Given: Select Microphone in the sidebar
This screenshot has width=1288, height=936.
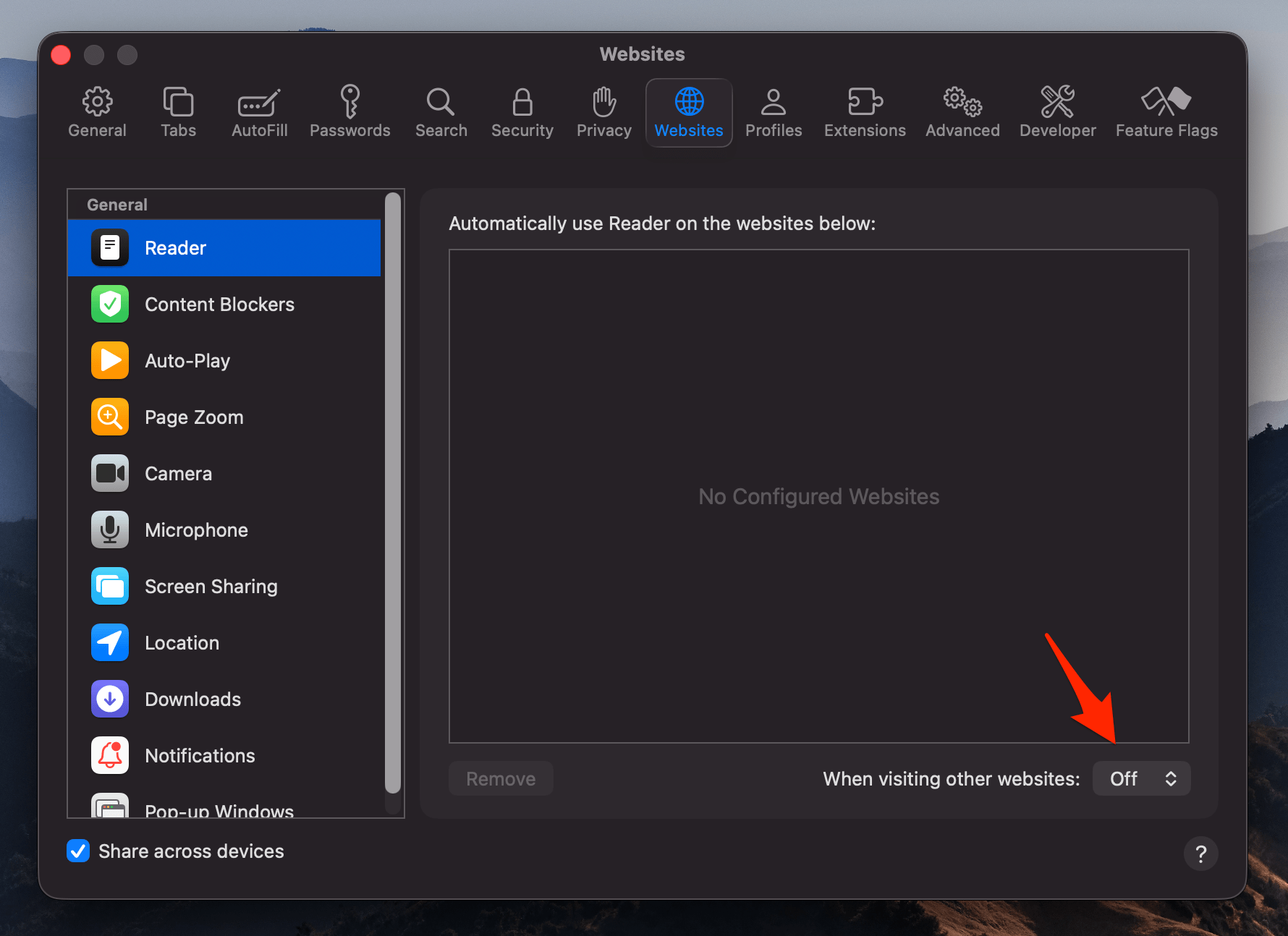Looking at the screenshot, I should point(224,530).
